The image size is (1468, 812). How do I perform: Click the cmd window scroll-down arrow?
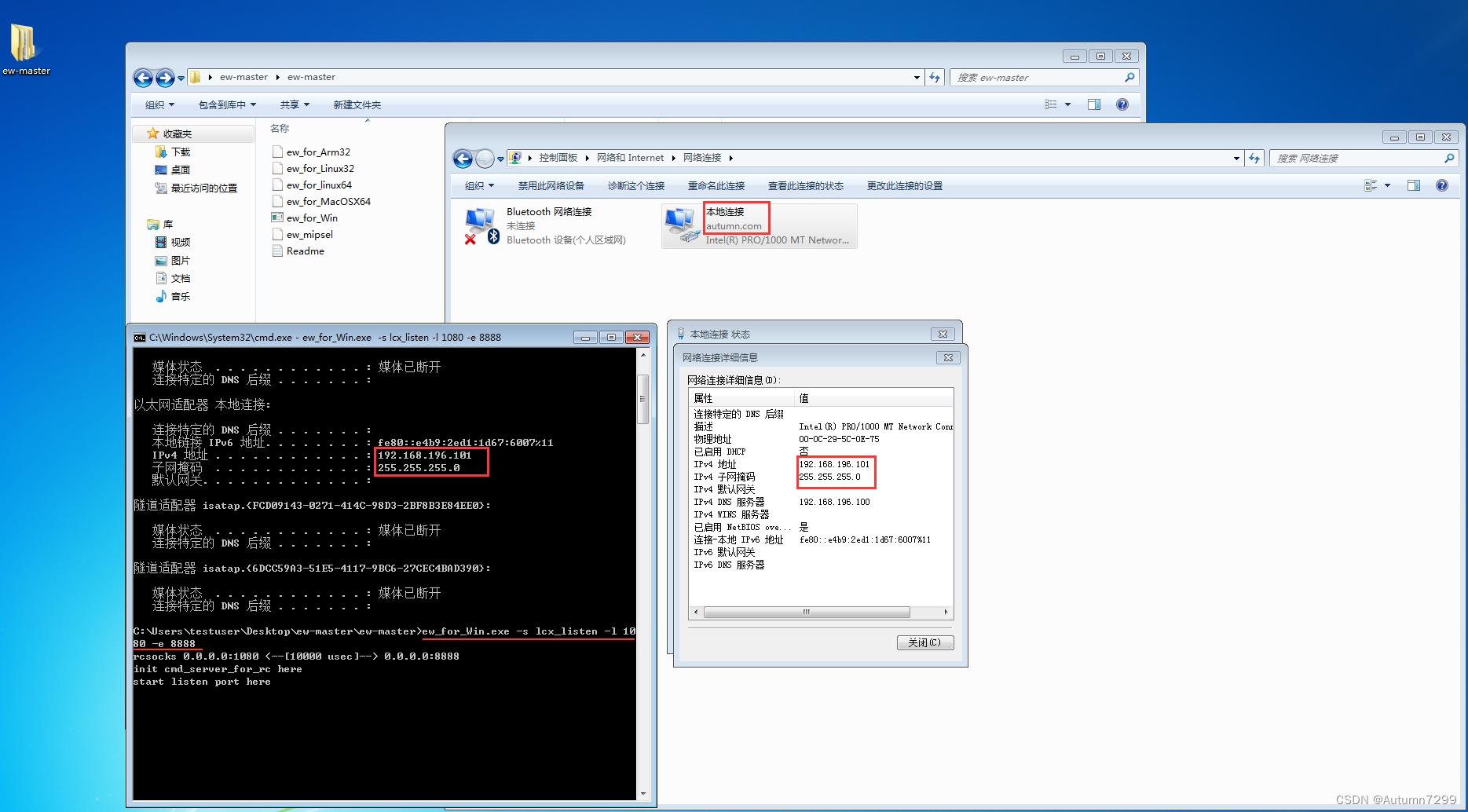(642, 794)
